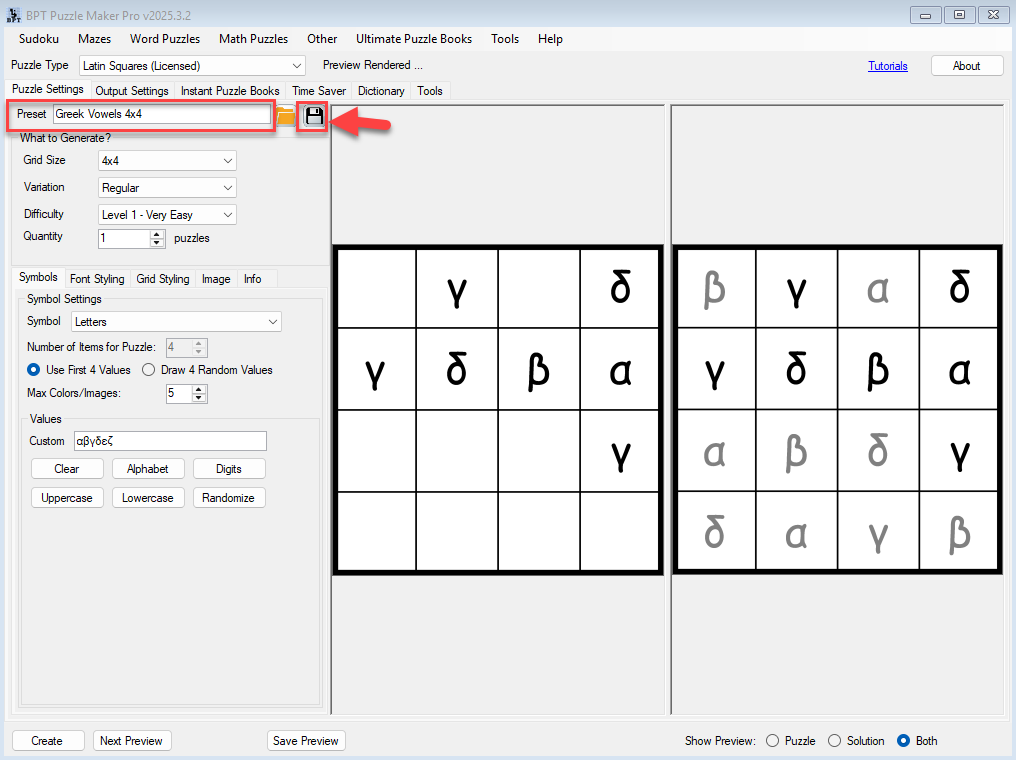The height and width of the screenshot is (760, 1016).
Task: Decrease Max Colors/Images with the down arrow
Action: 198,398
